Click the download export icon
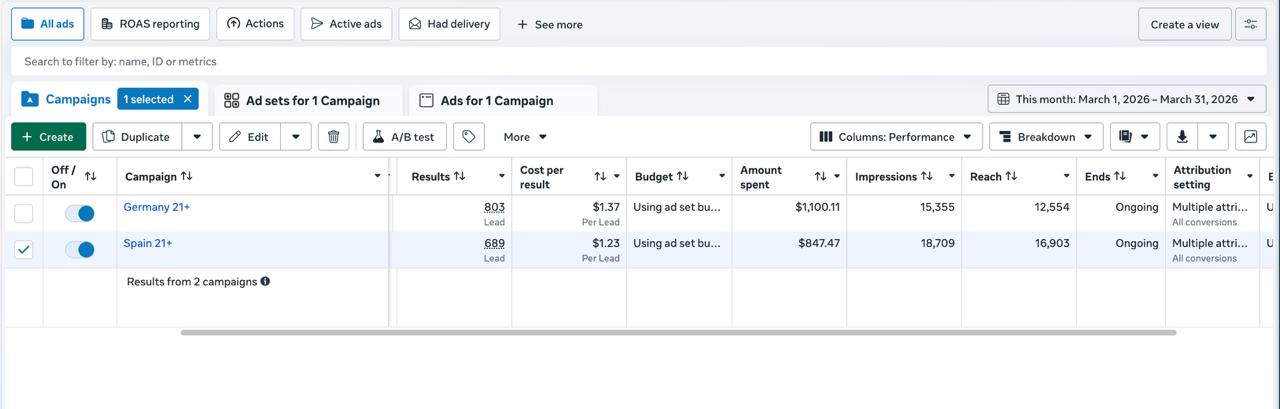 pos(1183,137)
